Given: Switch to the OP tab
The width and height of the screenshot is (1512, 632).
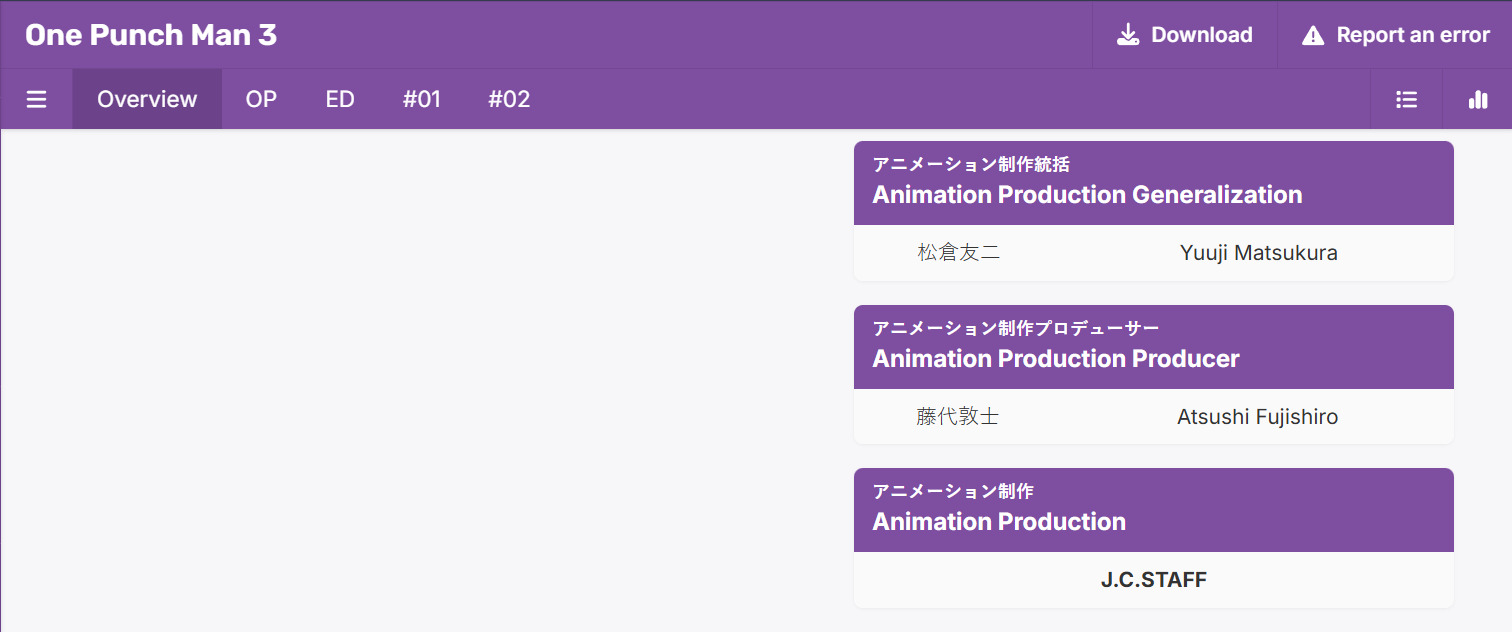Looking at the screenshot, I should coord(261,99).
